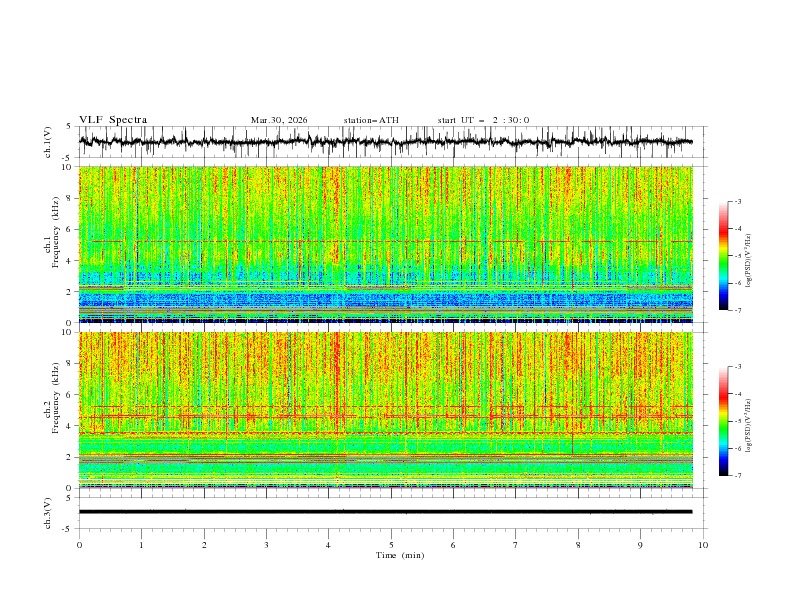Screen dimensions: 792x612
Task: Click the "station=ATH" label
Action: coord(371,120)
